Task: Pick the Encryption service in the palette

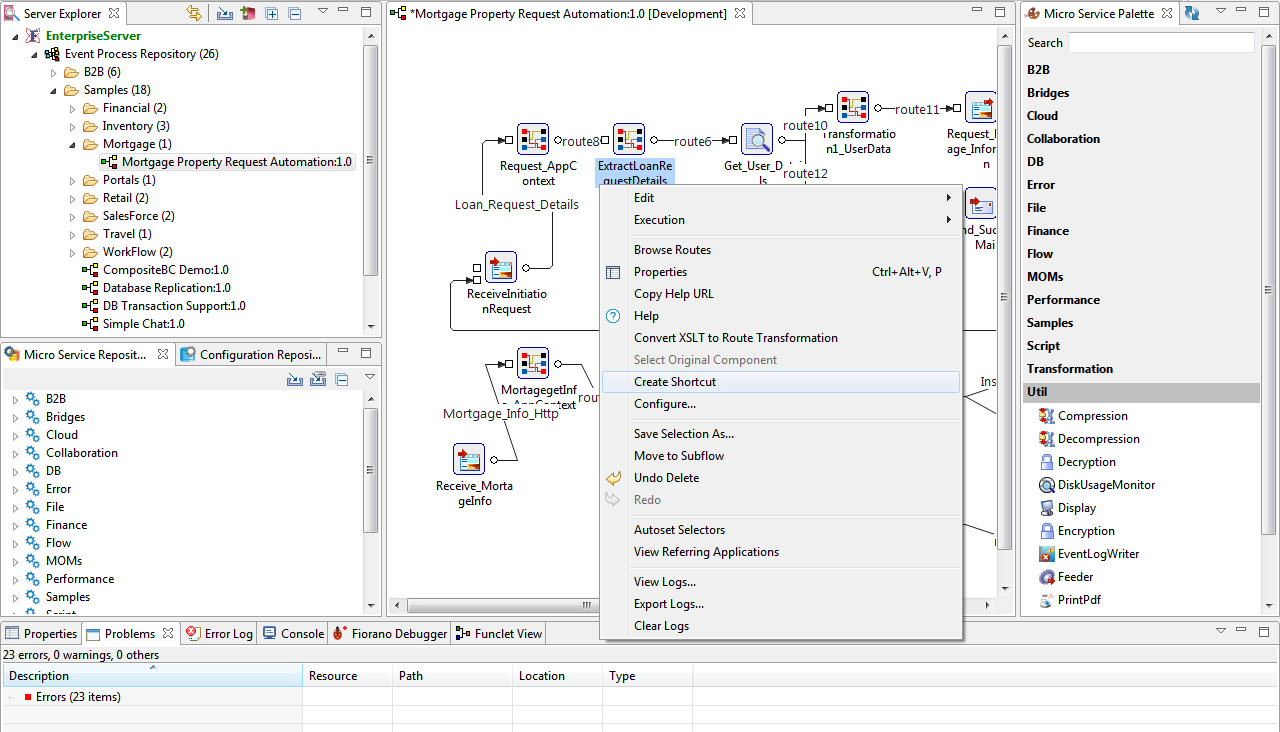Action: [x=1077, y=531]
